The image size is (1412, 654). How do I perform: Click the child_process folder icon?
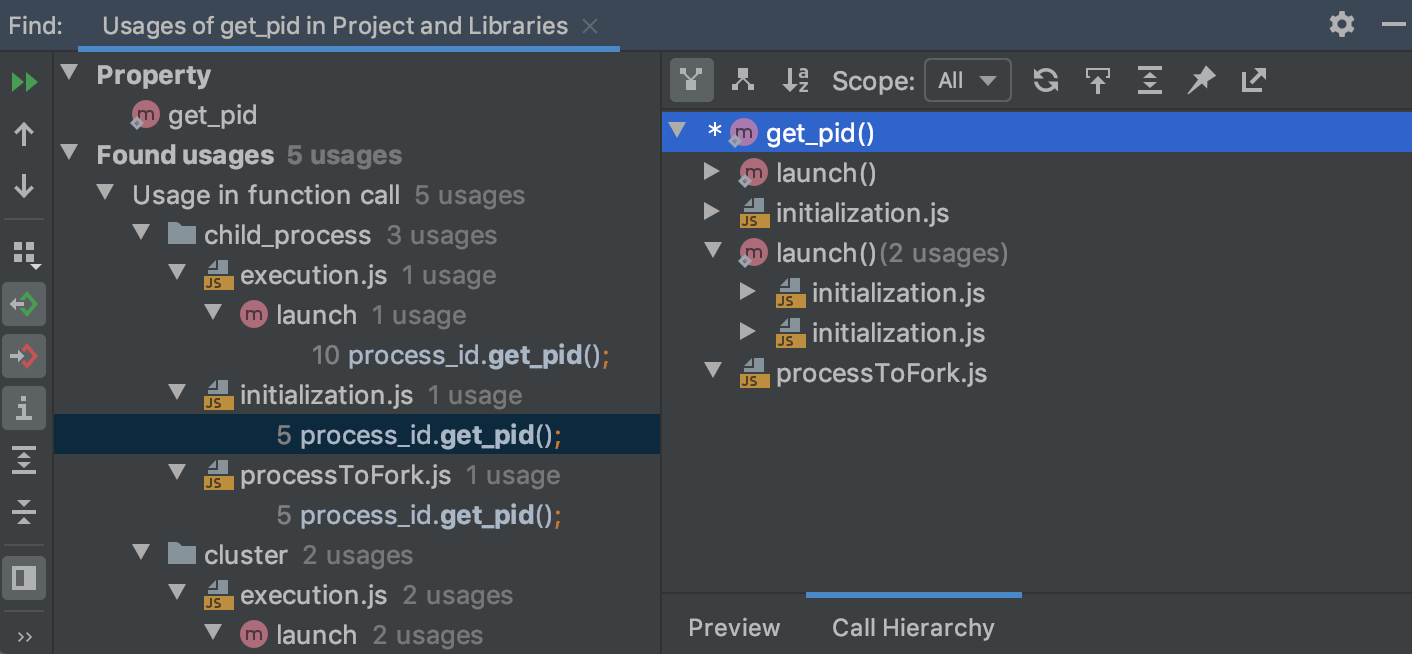(182, 234)
